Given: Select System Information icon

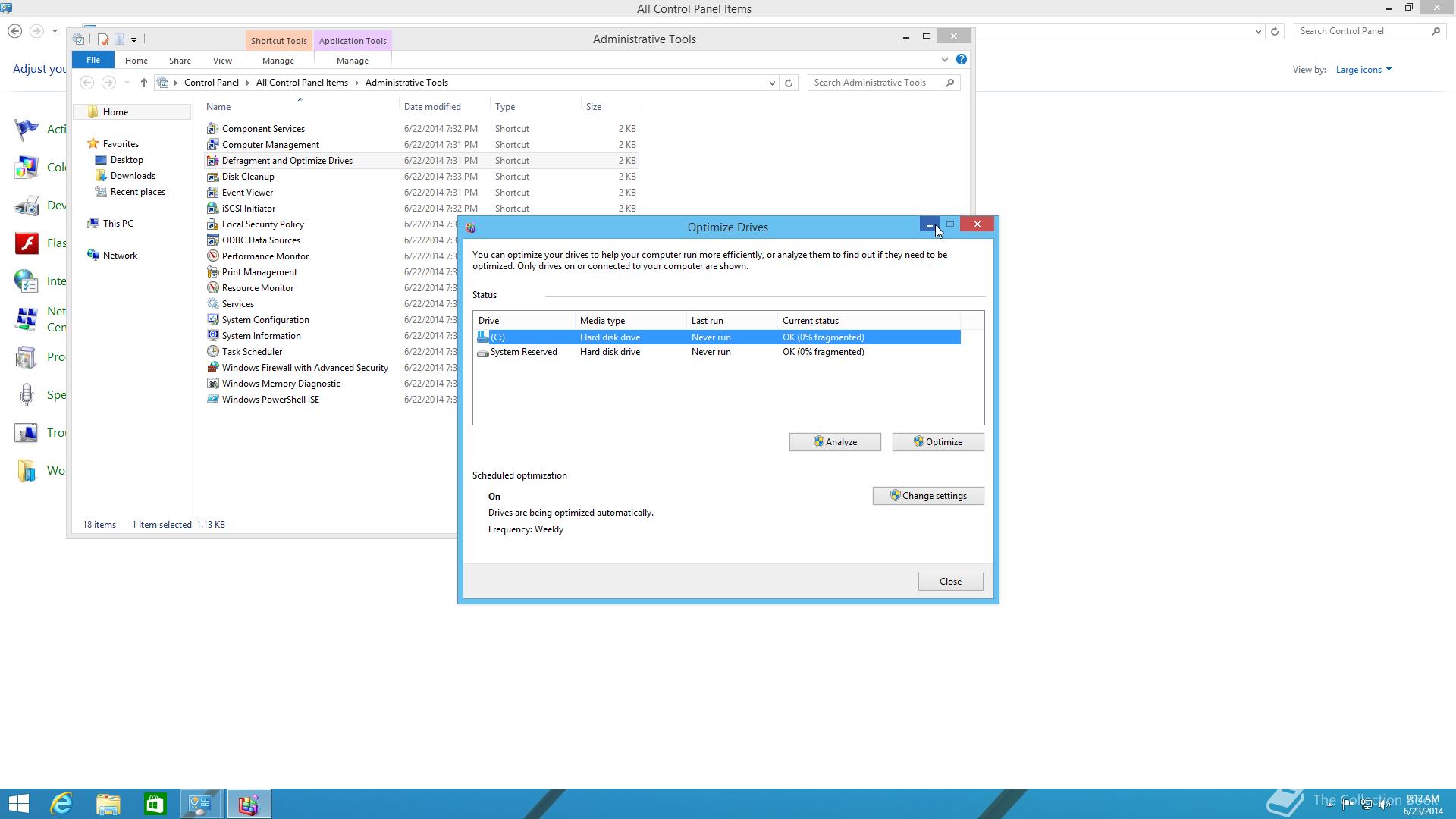Looking at the screenshot, I should (x=213, y=336).
